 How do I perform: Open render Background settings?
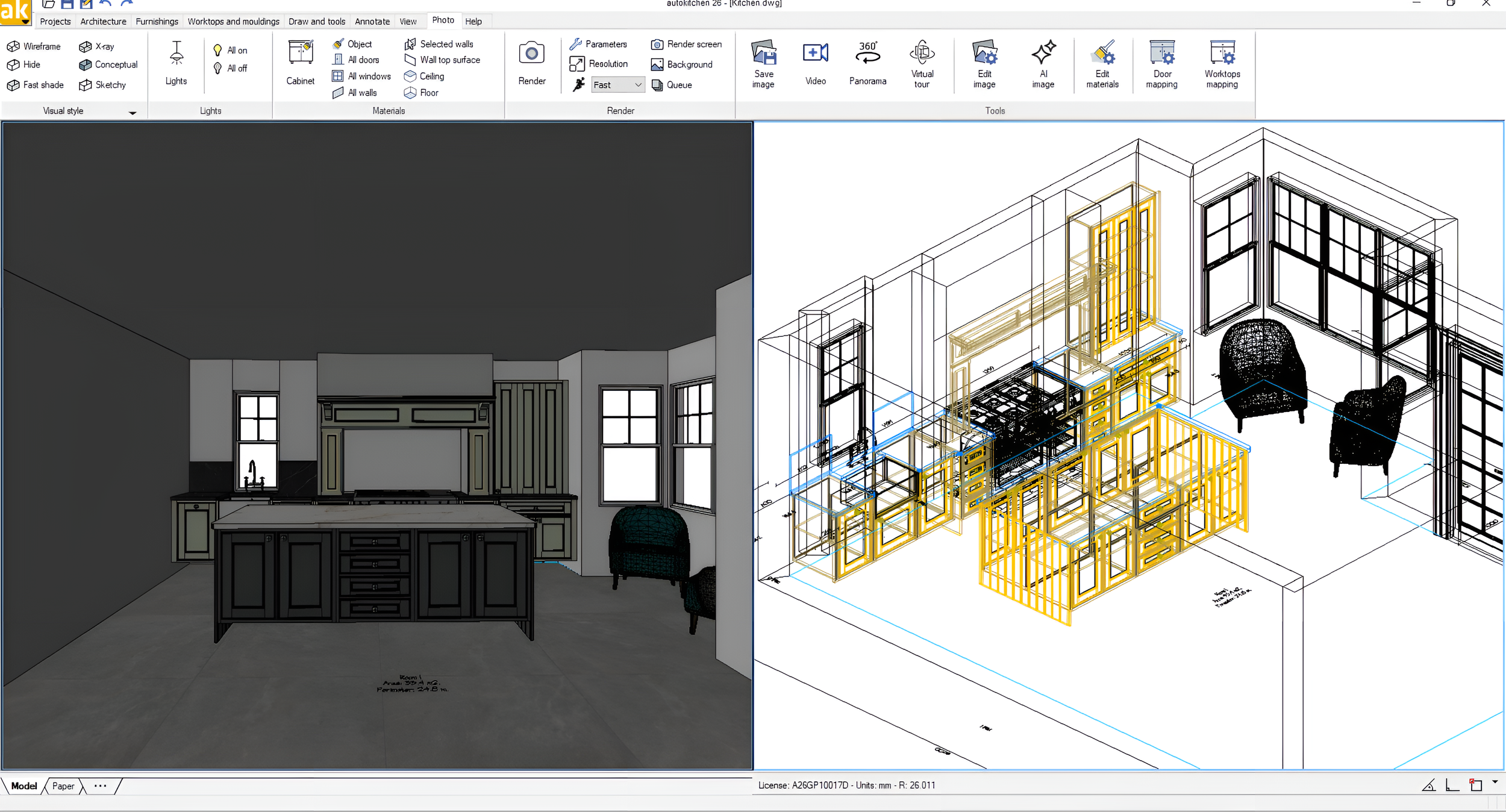pos(681,64)
